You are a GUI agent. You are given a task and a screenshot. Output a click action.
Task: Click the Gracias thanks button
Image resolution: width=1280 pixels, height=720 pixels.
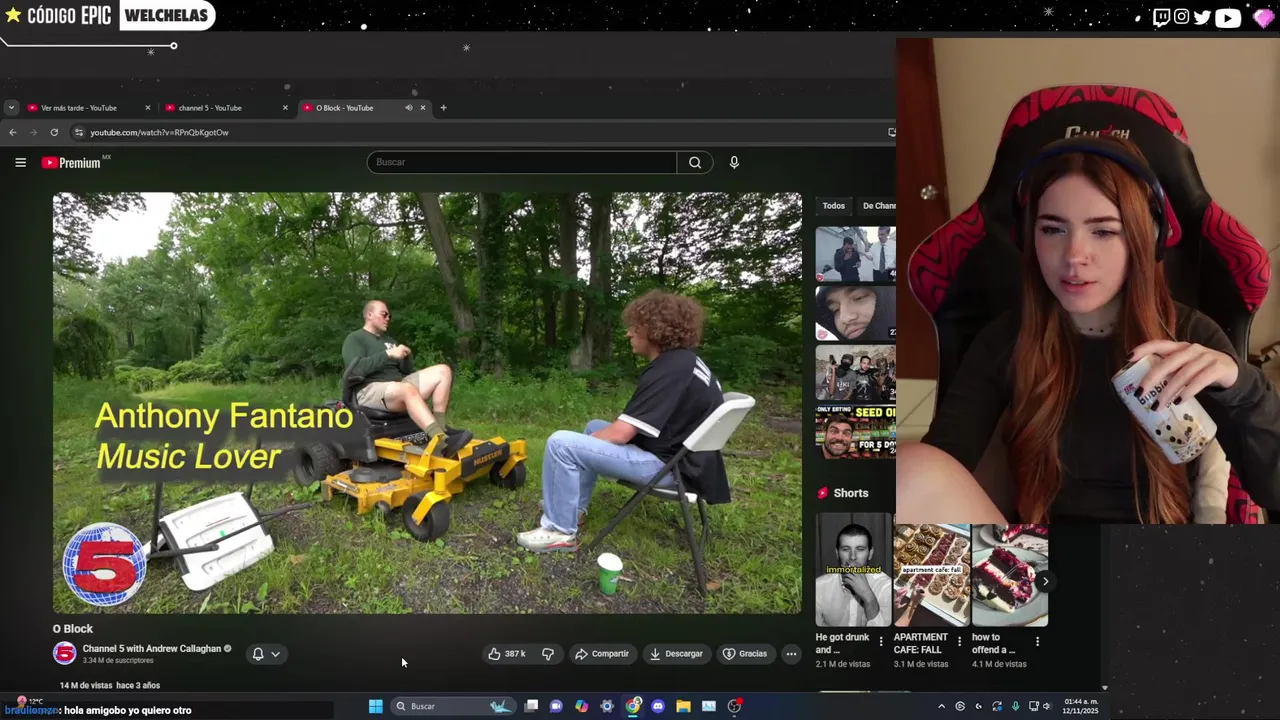[x=745, y=654]
